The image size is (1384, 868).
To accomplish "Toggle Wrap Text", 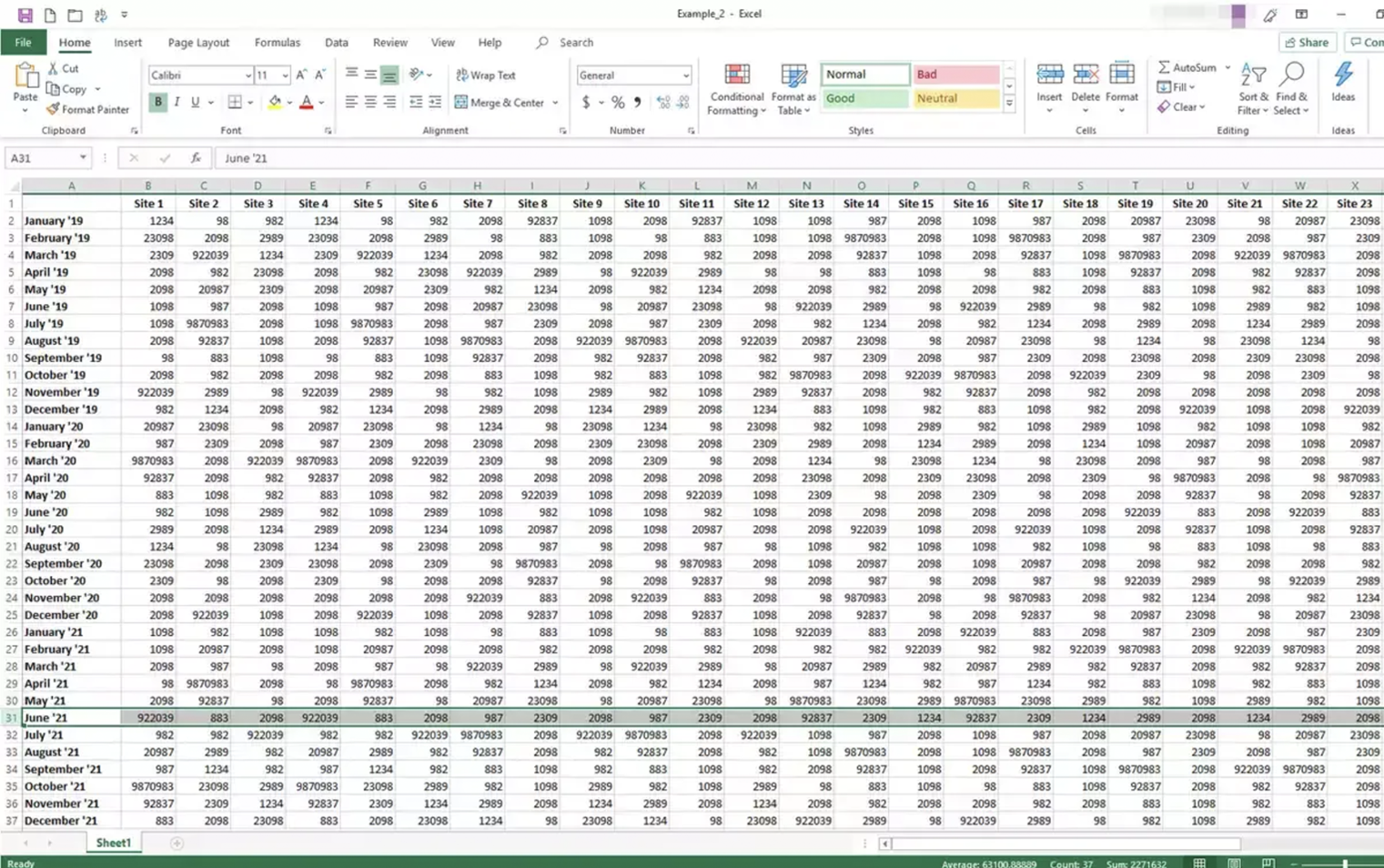I will tap(486, 76).
